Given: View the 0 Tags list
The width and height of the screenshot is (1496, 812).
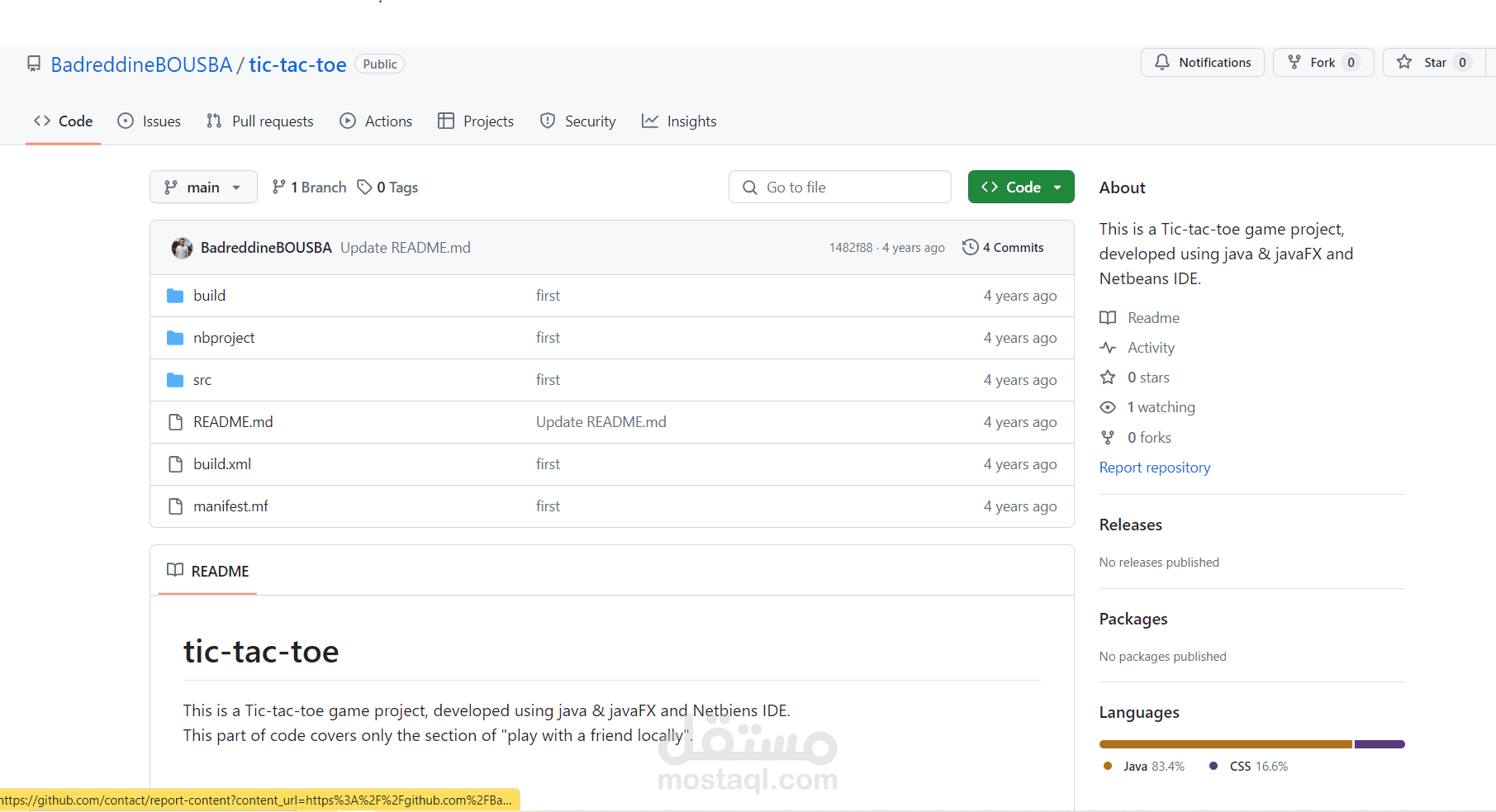Looking at the screenshot, I should (x=387, y=188).
